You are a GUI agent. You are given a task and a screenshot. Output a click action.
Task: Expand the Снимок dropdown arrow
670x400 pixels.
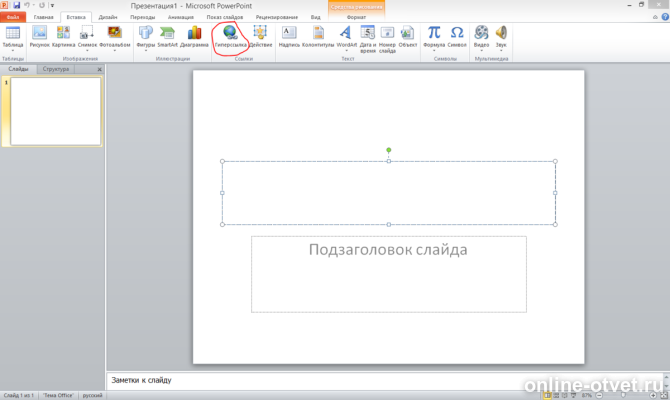[87, 51]
